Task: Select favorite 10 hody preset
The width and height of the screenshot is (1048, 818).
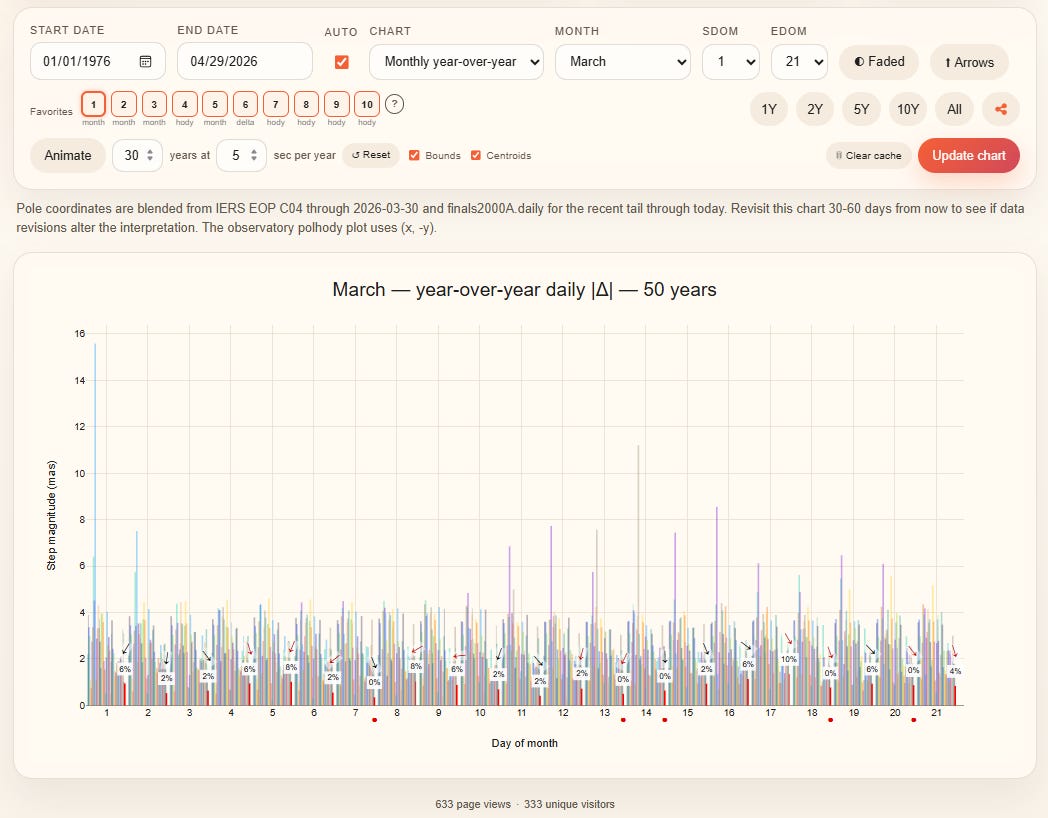Action: pyautogui.click(x=367, y=104)
